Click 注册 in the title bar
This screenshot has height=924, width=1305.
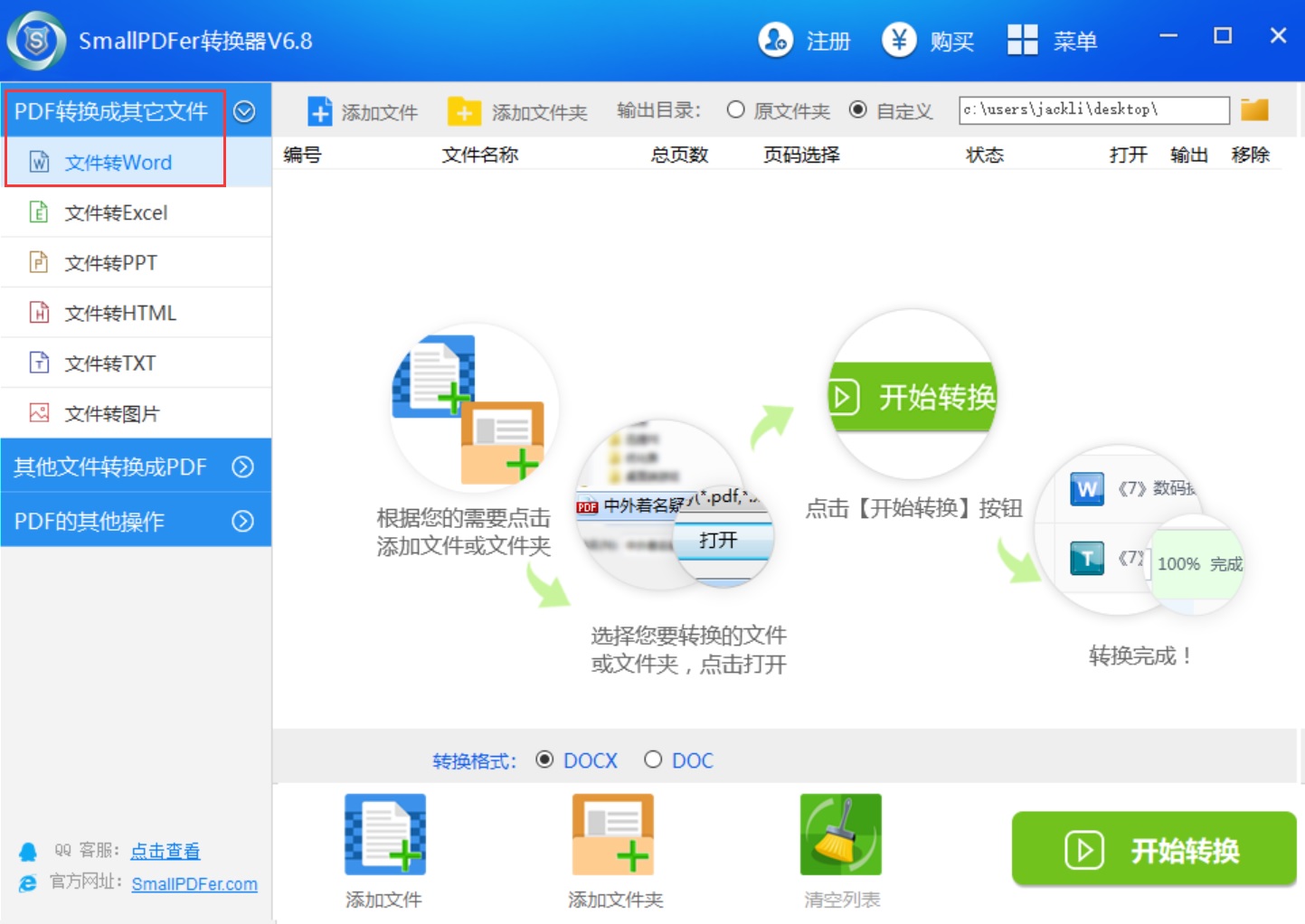(828, 41)
